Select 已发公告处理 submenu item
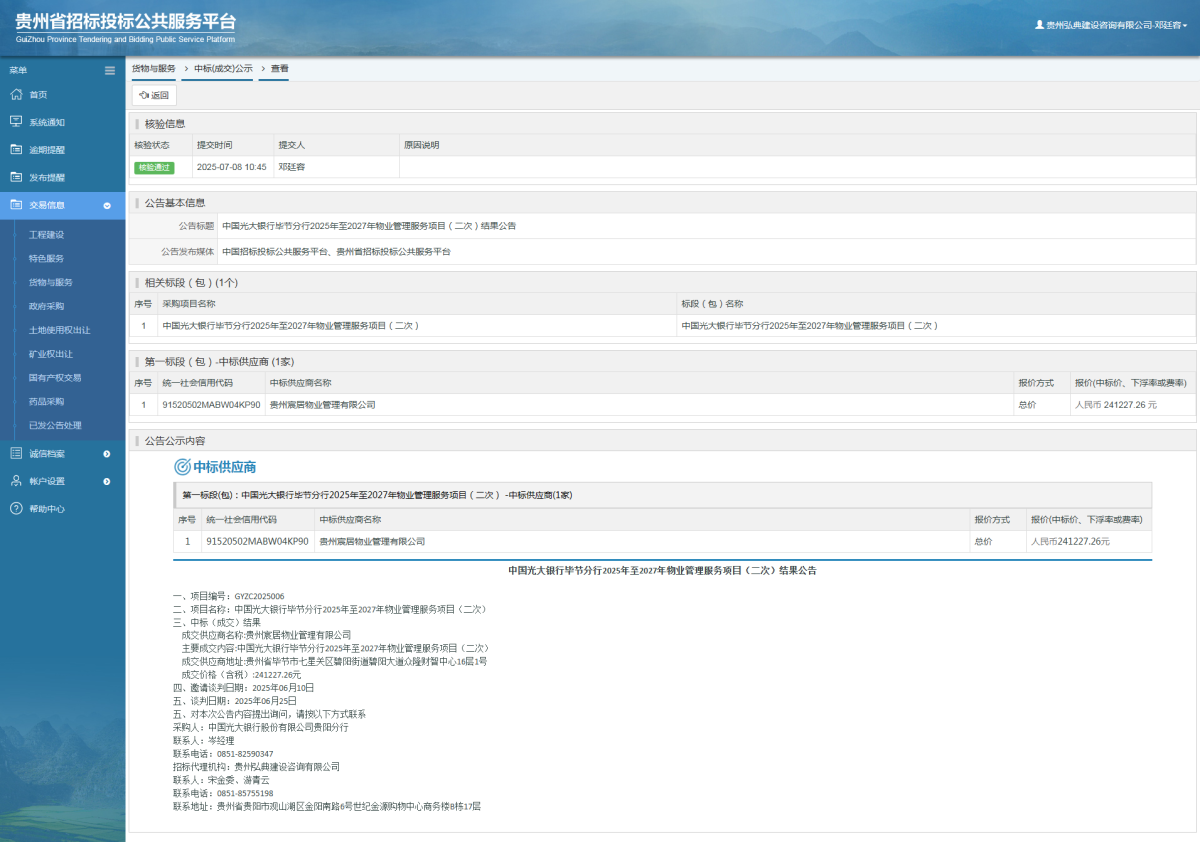1200x842 pixels. 55,425
